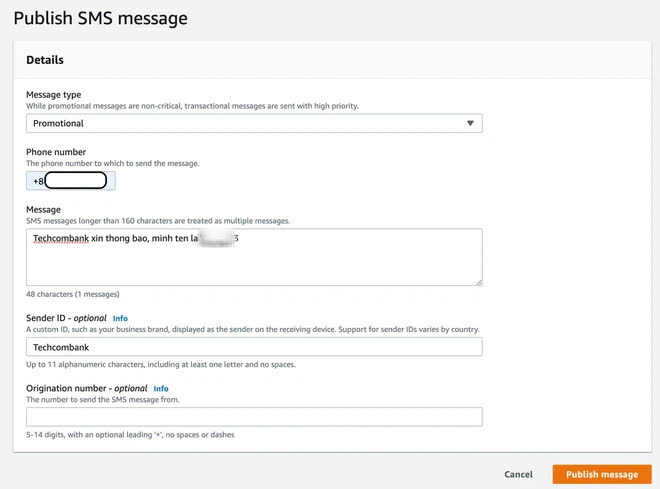Screen dimensions: 660x489
Task: Open the Message type dropdown showing Promotional
Action: (254, 123)
